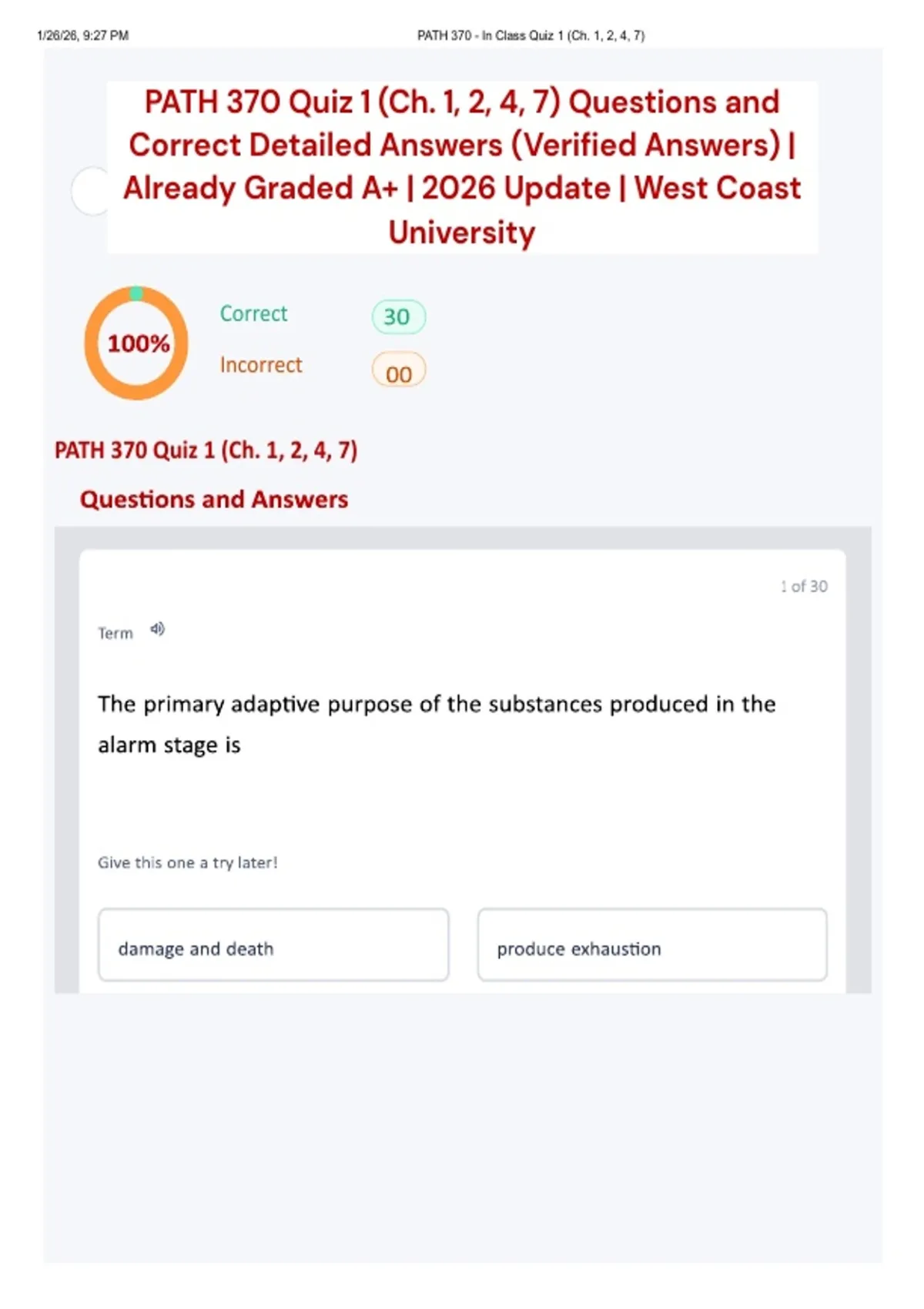Screen dimensions: 924x1309
Task: Click the "Questions and Answers" heading
Action: (214, 499)
